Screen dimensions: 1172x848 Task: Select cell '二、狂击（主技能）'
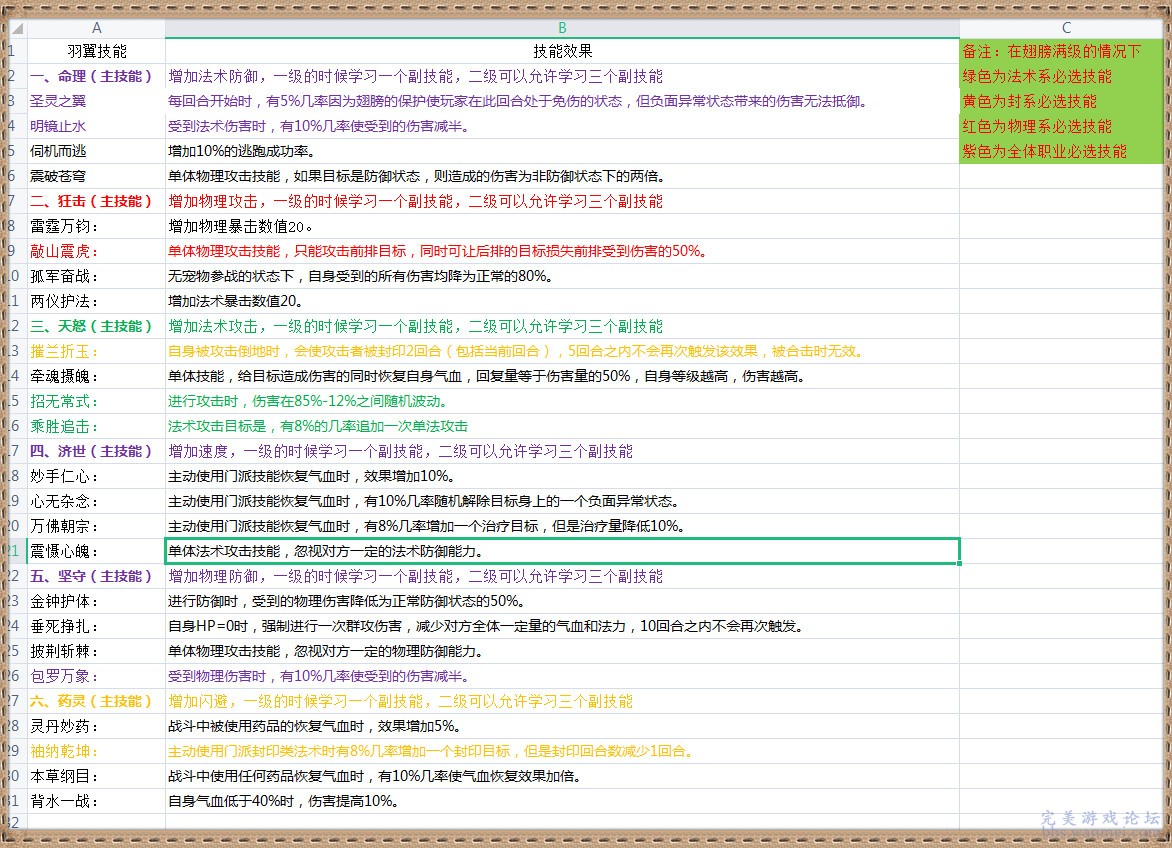(96, 201)
